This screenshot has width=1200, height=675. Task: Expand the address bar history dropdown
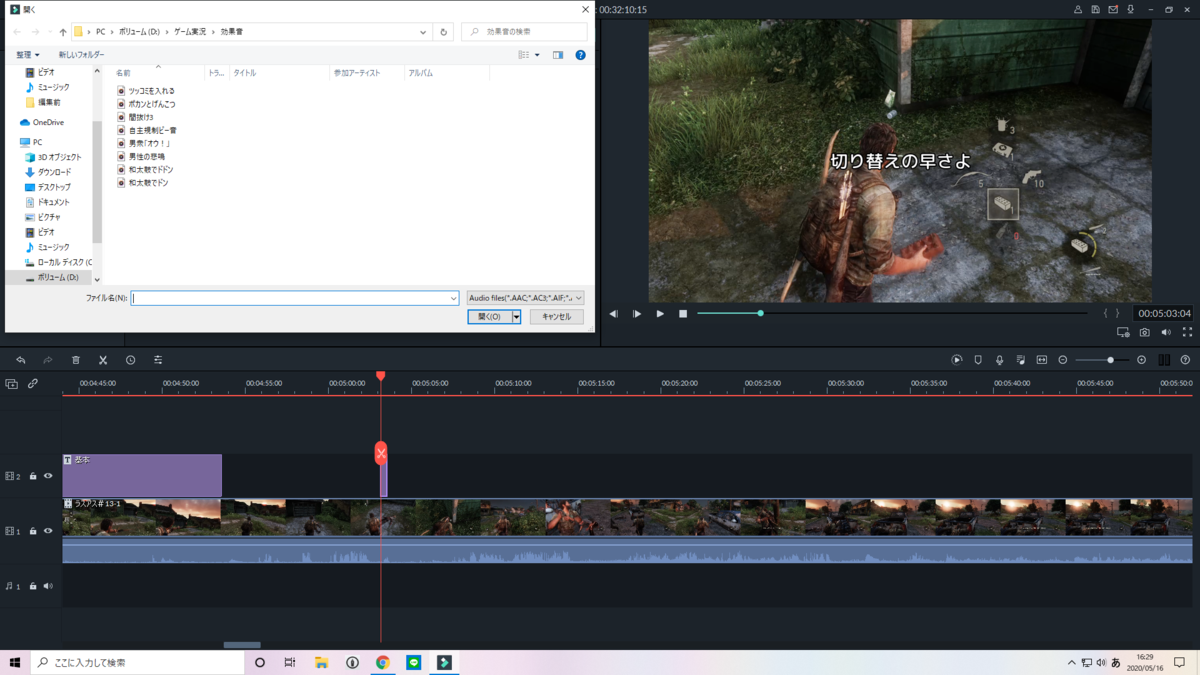424,32
